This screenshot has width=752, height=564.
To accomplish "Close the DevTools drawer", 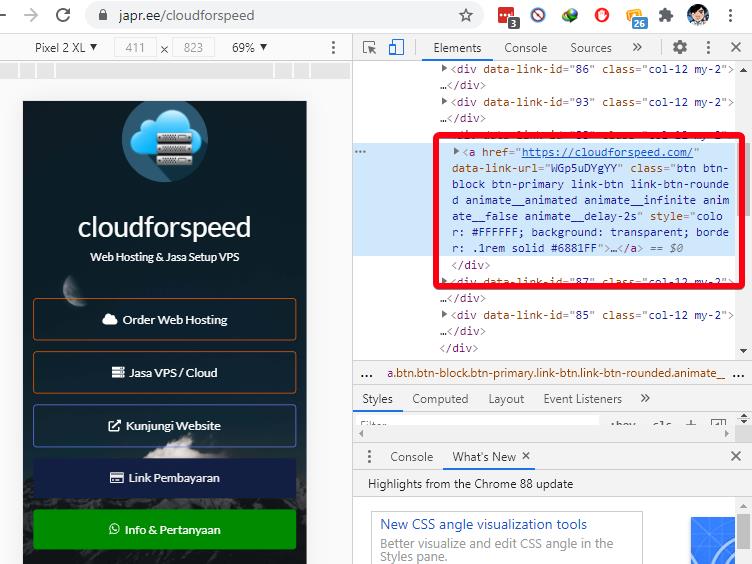I will 736,456.
